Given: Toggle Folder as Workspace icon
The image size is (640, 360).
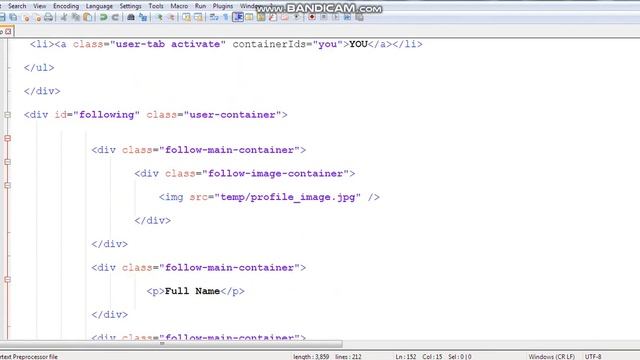Looking at the screenshot, I should pos(284,17).
